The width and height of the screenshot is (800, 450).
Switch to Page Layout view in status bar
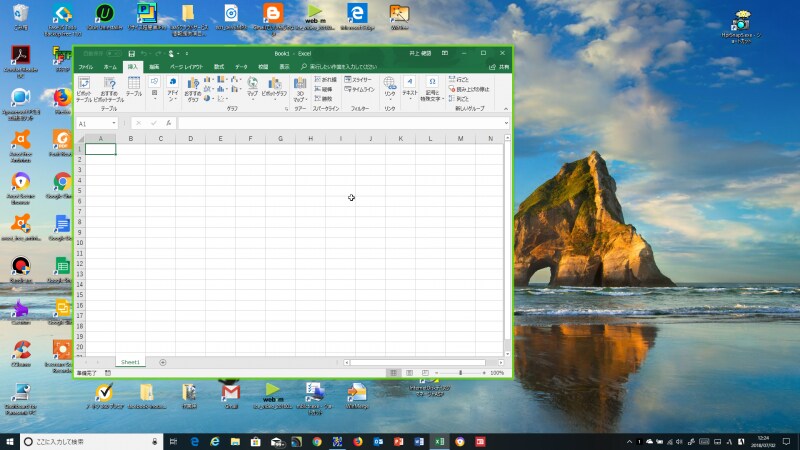[x=409, y=372]
